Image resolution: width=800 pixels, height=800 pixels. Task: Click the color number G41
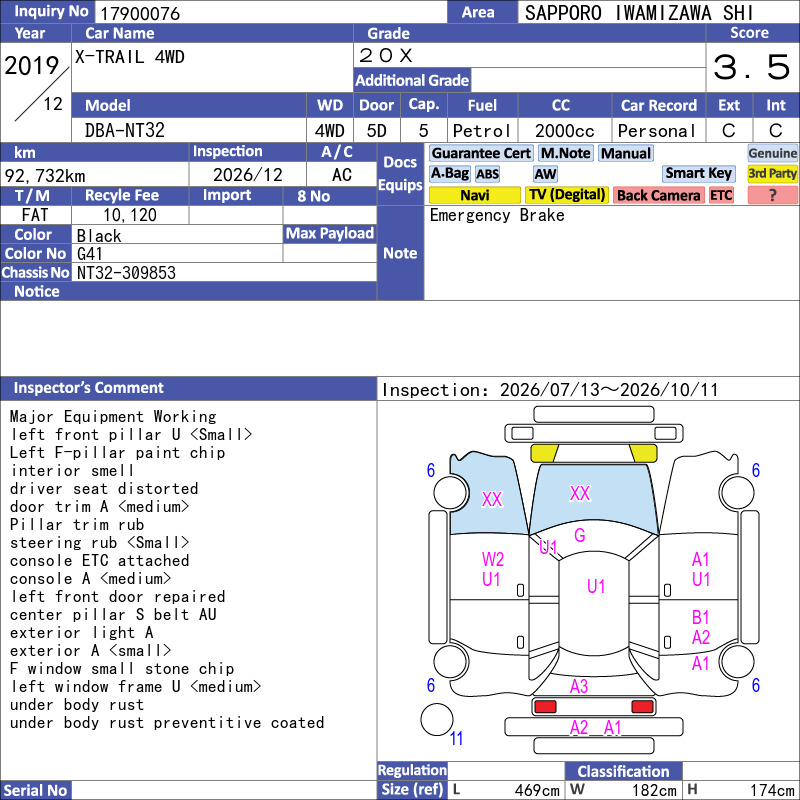click(x=90, y=254)
